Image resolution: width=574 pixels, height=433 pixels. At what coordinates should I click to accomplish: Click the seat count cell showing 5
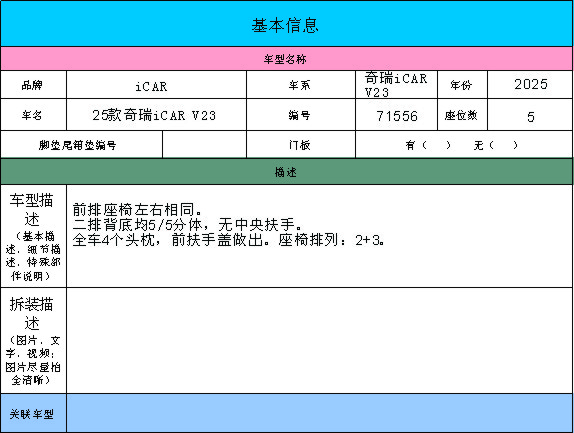click(530, 115)
